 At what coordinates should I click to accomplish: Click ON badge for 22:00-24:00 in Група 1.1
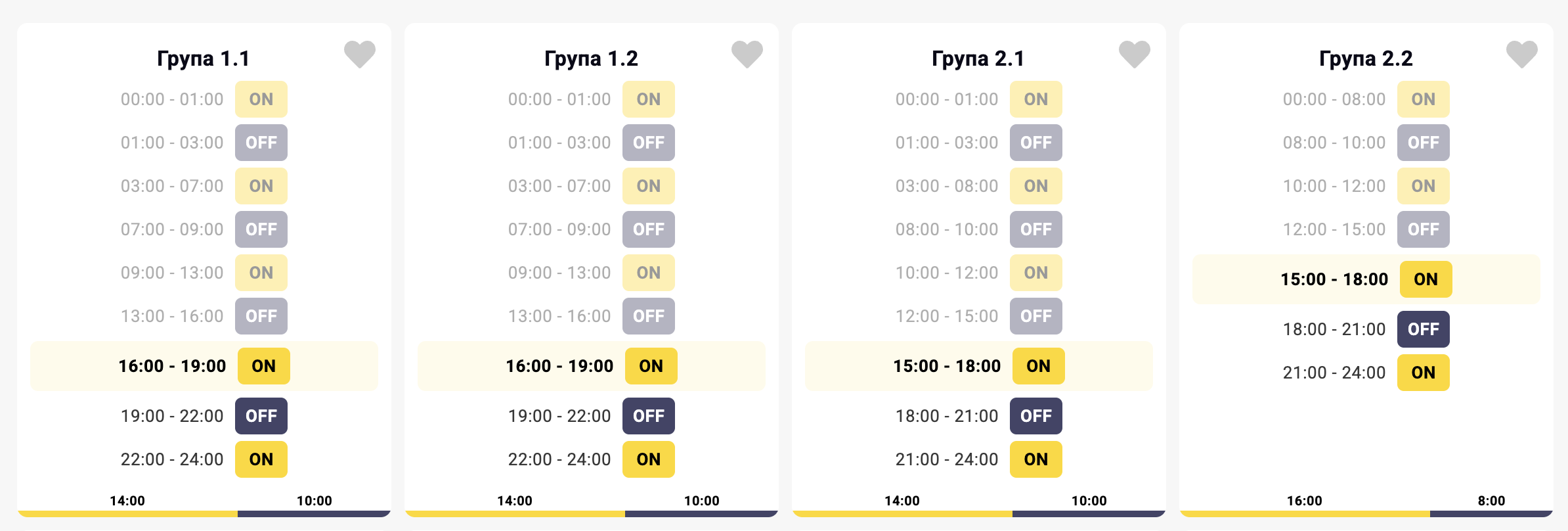261,459
